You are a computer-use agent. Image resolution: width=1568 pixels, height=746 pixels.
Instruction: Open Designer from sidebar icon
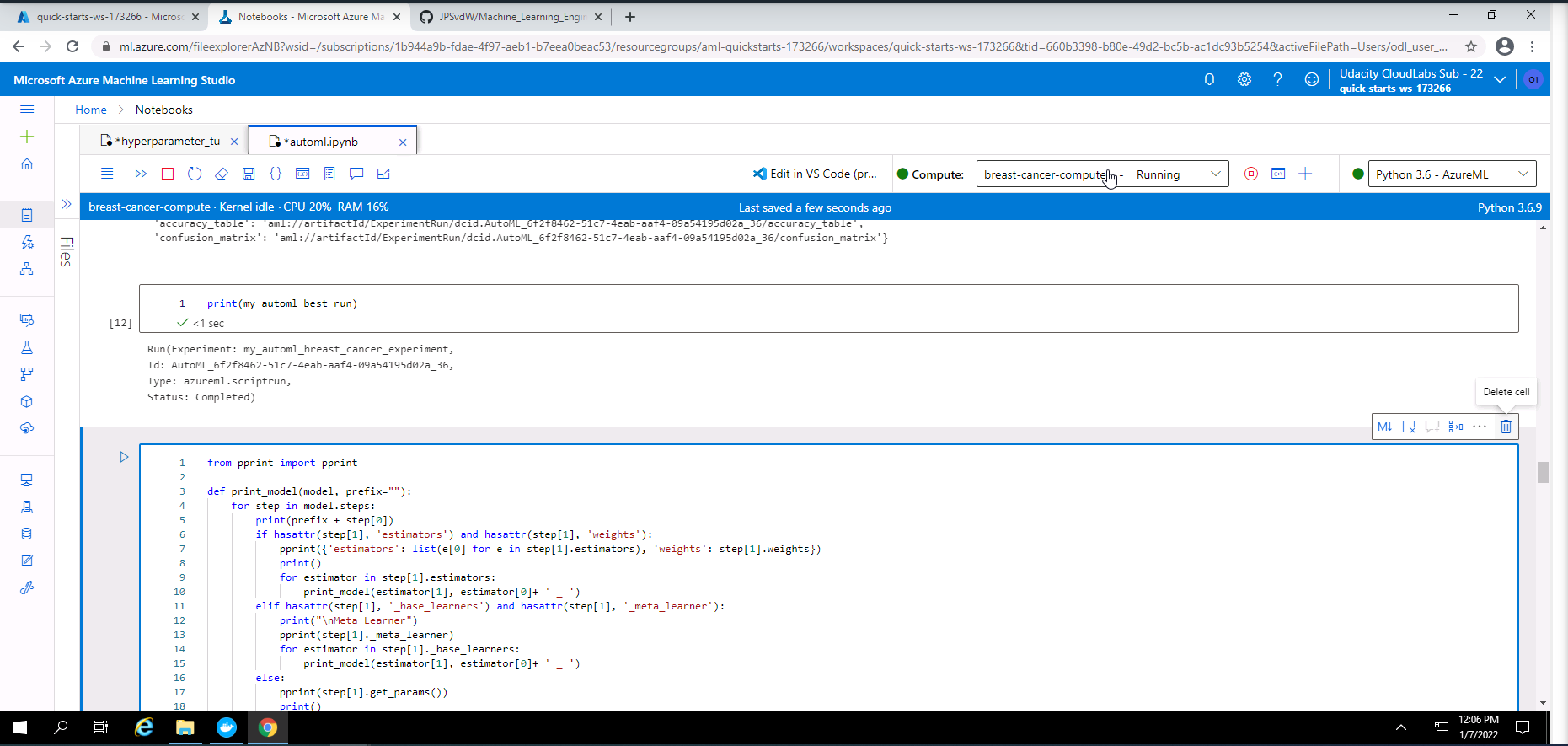pyautogui.click(x=27, y=269)
